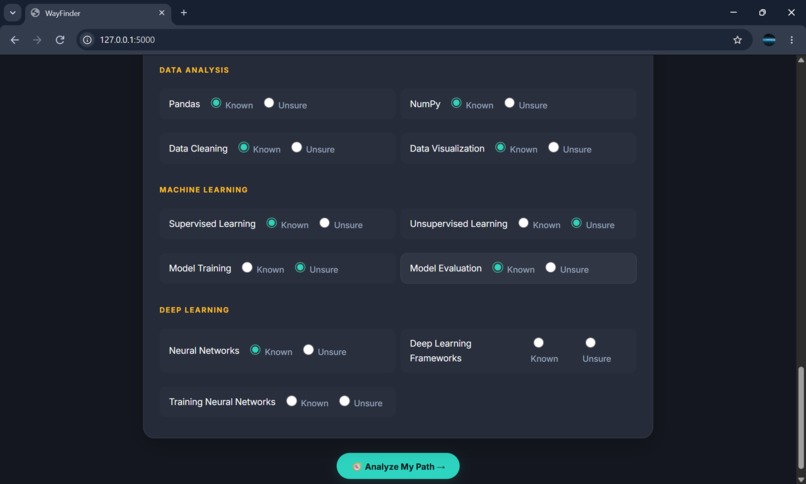Image resolution: width=806 pixels, height=484 pixels.
Task: Reload the WayFinder page
Action: 60,40
